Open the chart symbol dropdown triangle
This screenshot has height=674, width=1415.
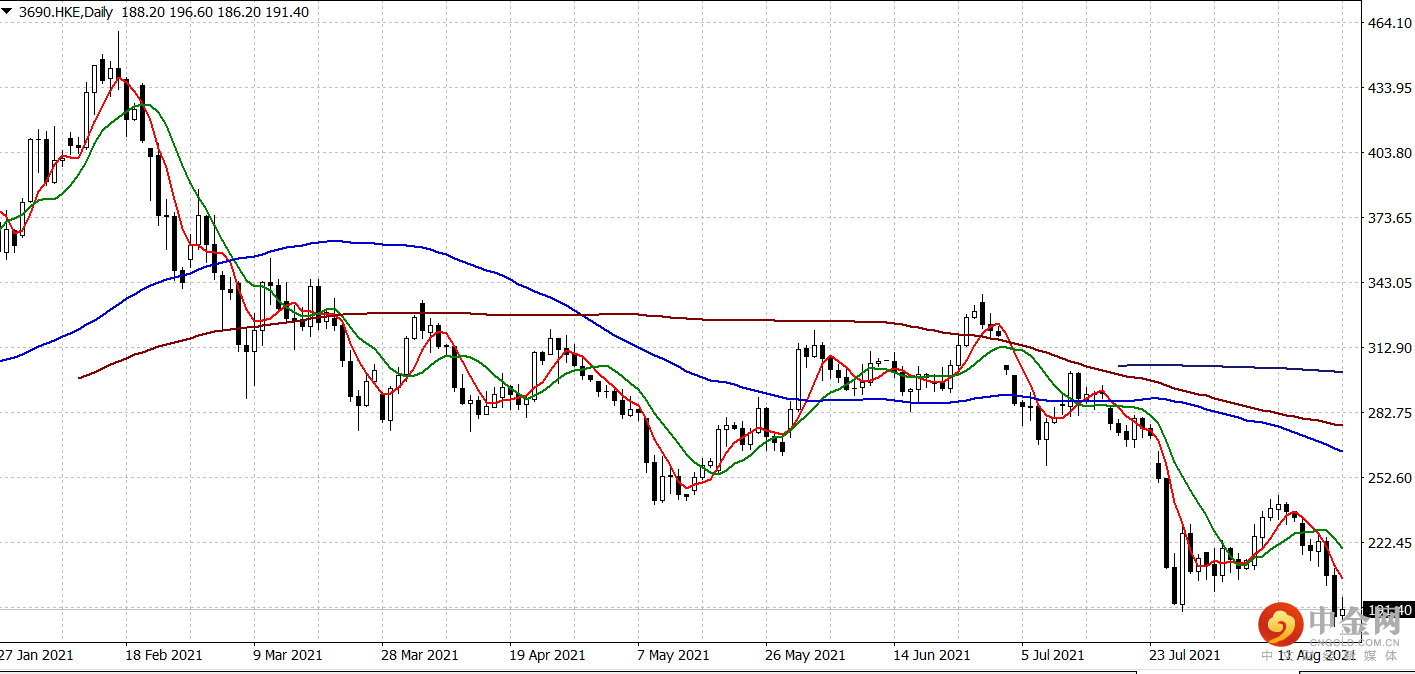pos(9,11)
